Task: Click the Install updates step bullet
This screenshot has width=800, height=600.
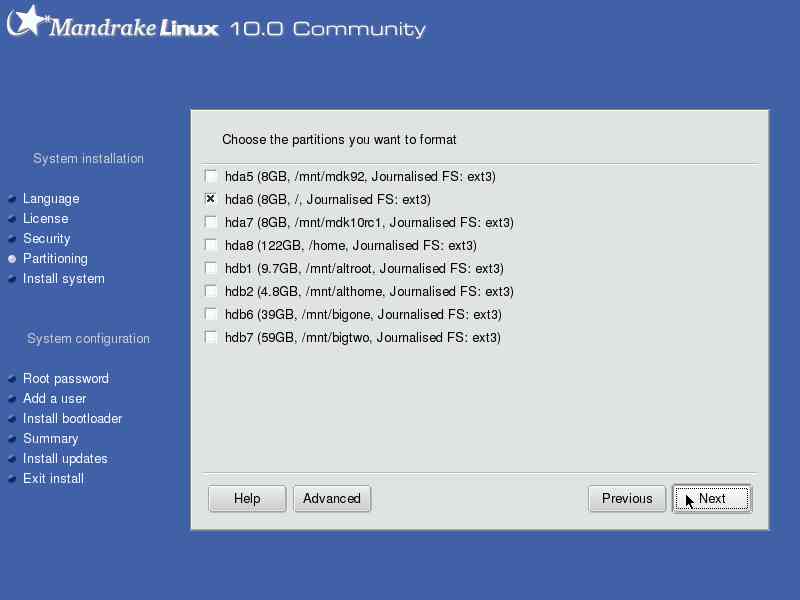Action: 12,459
